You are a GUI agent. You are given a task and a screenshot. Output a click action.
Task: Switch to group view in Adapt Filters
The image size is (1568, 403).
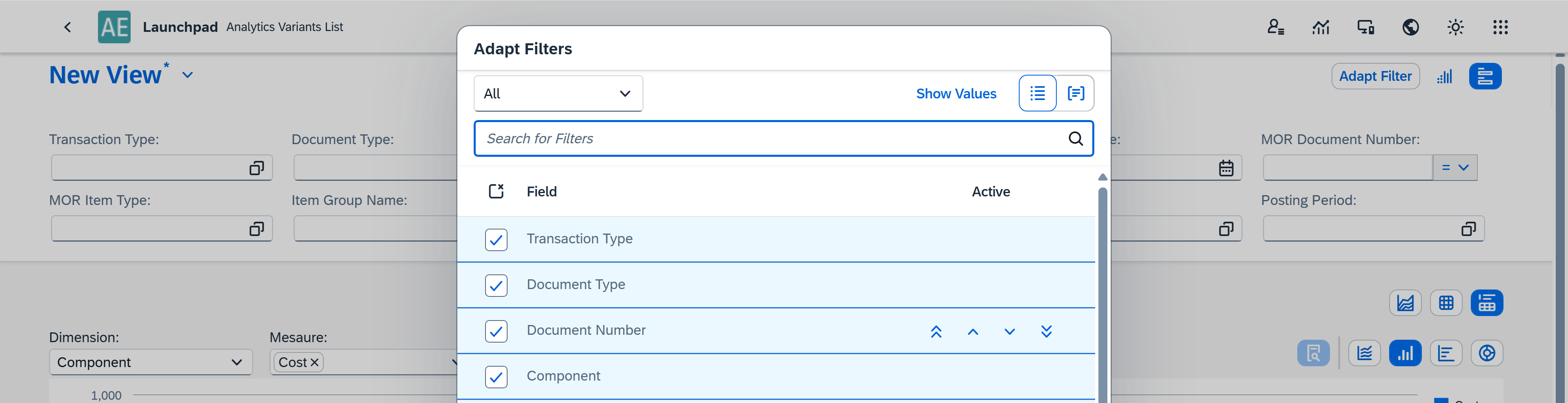click(1075, 93)
